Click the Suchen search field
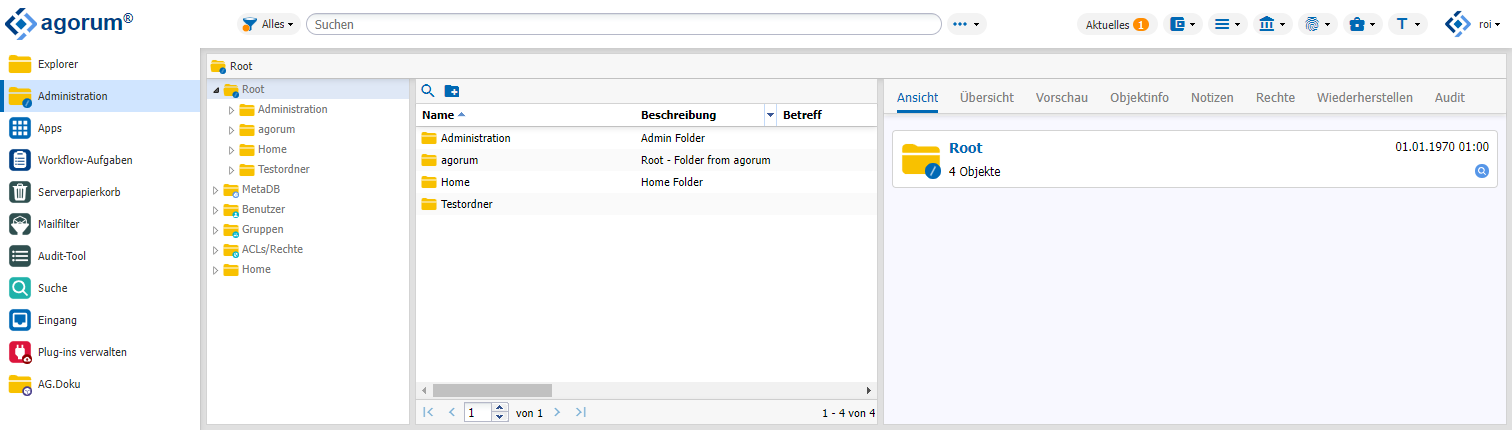This screenshot has height=430, width=1512. click(624, 24)
